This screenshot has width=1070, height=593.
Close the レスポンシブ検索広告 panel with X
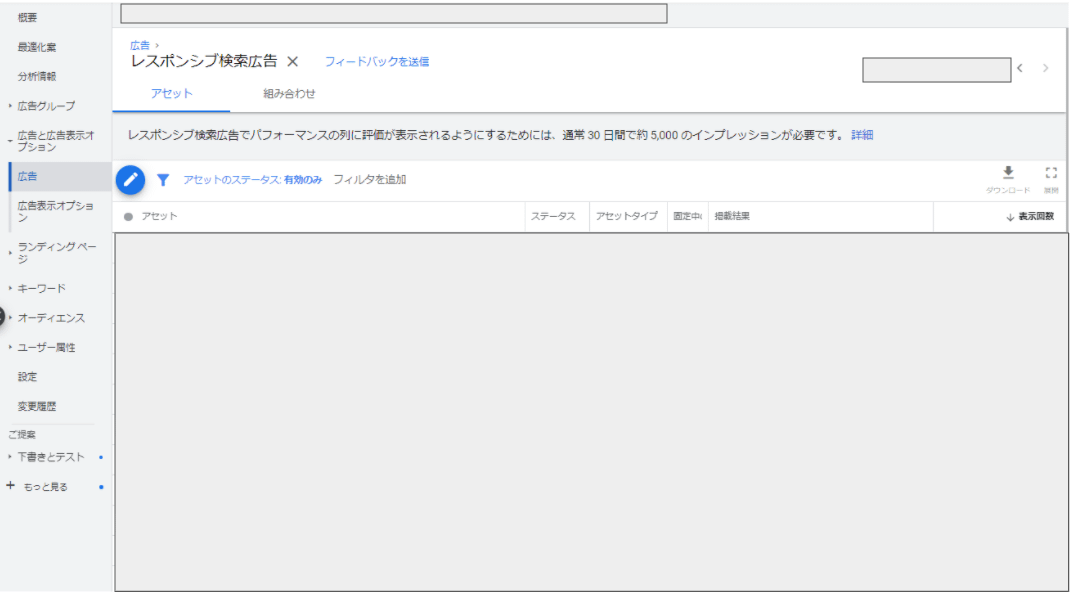click(x=293, y=62)
